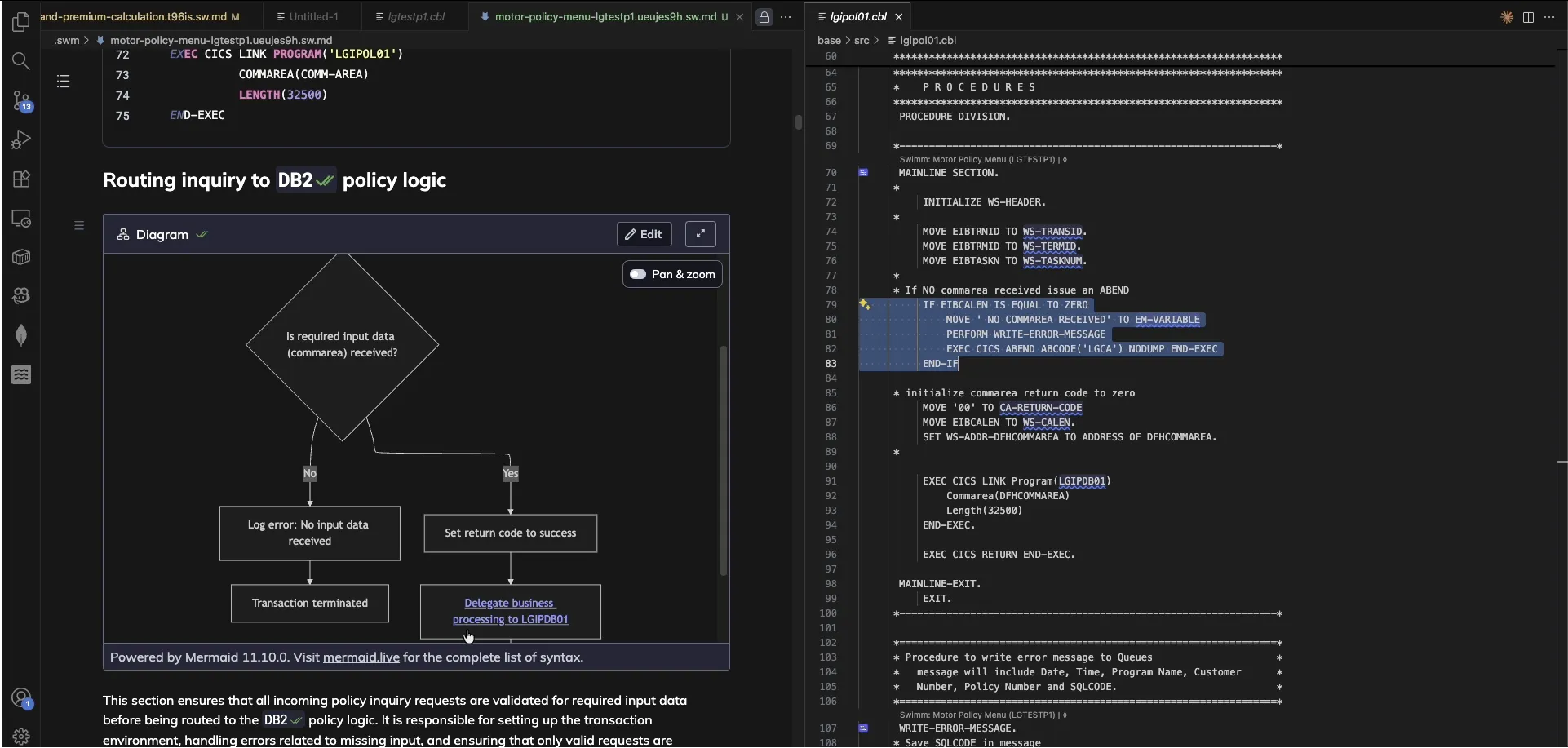Close the motor-policy-menu tab

[740, 17]
